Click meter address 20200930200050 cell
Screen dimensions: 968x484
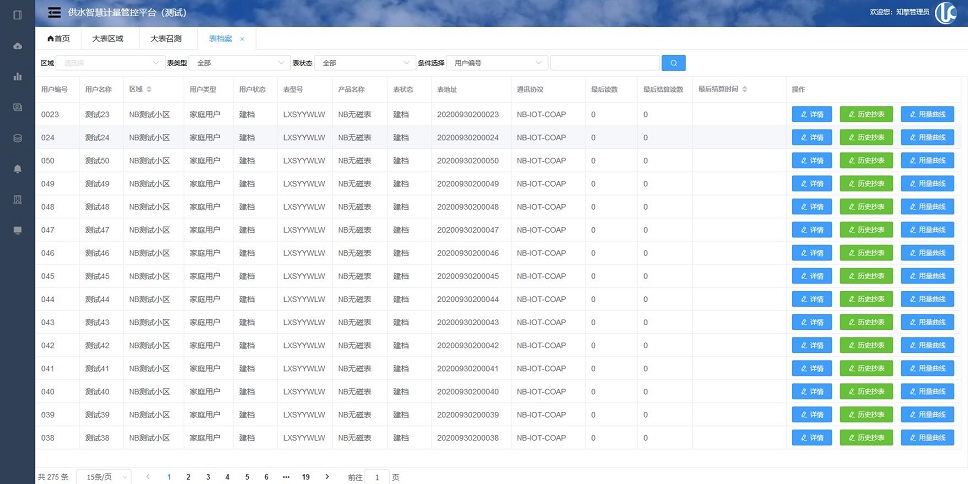click(x=467, y=161)
